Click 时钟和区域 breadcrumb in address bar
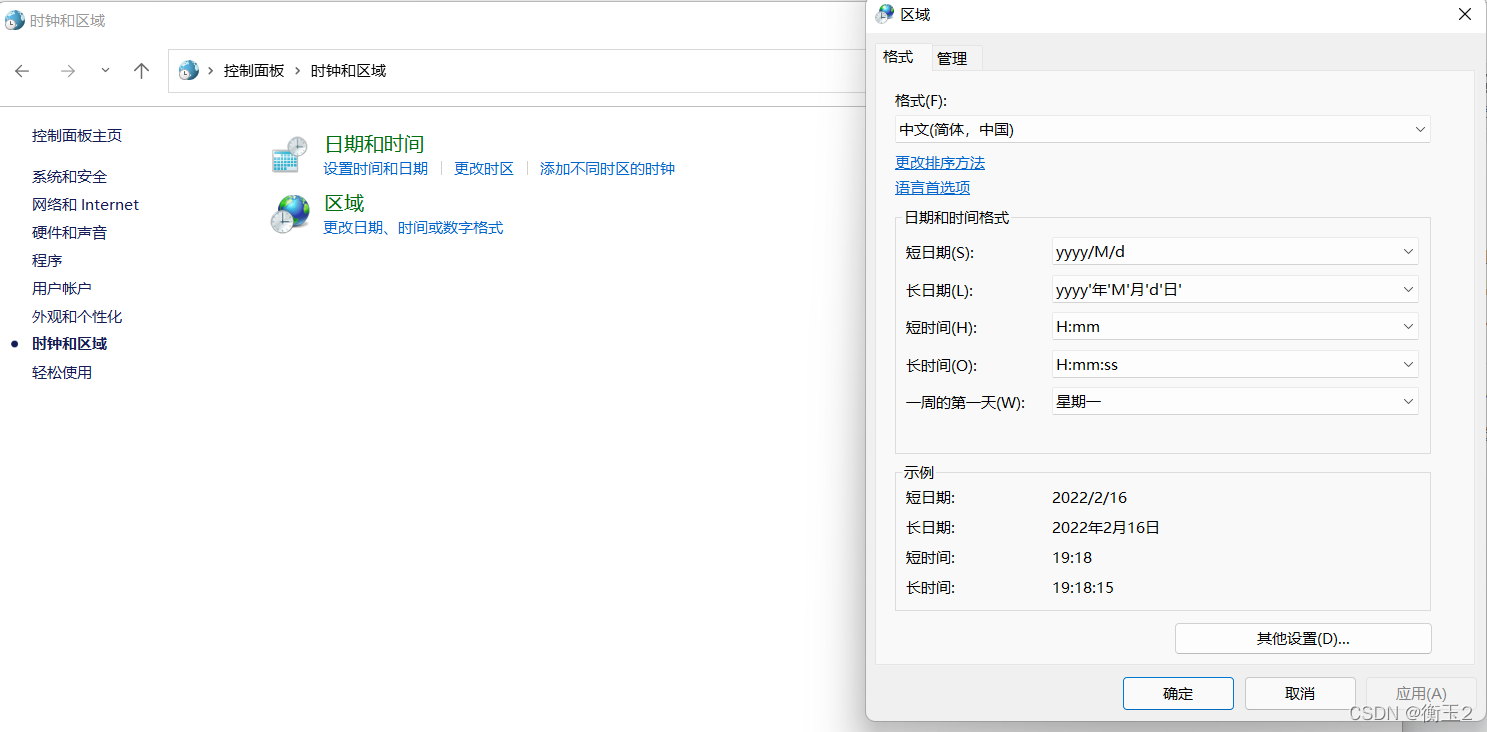Image resolution: width=1487 pixels, height=732 pixels. click(348, 71)
